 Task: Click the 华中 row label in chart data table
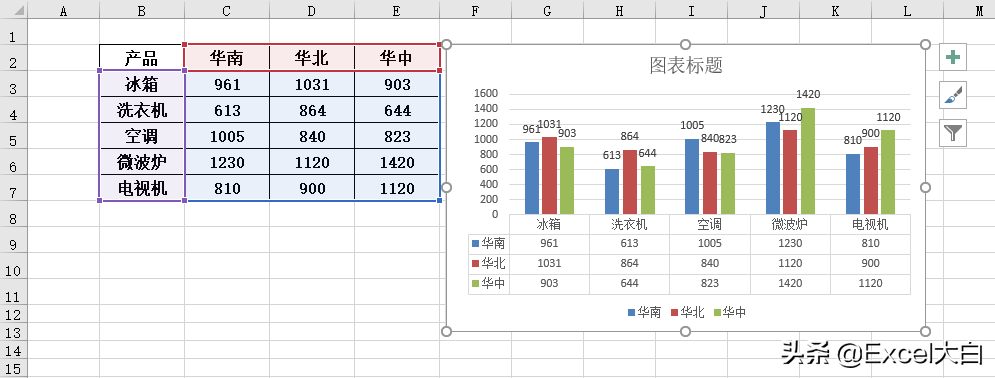pyautogui.click(x=488, y=284)
